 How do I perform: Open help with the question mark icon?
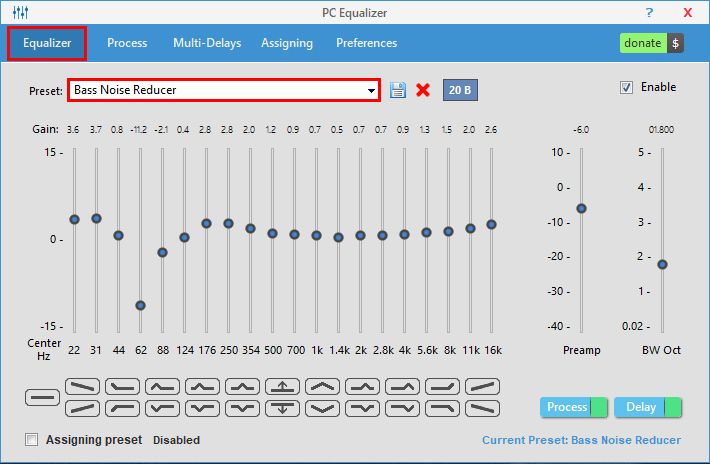649,12
